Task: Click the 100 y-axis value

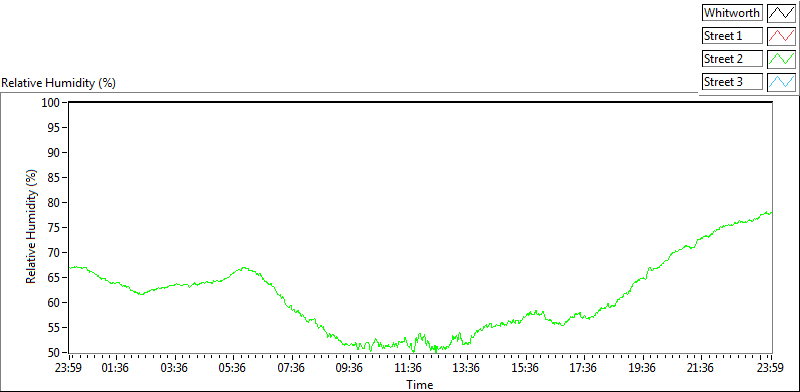Action: point(51,103)
